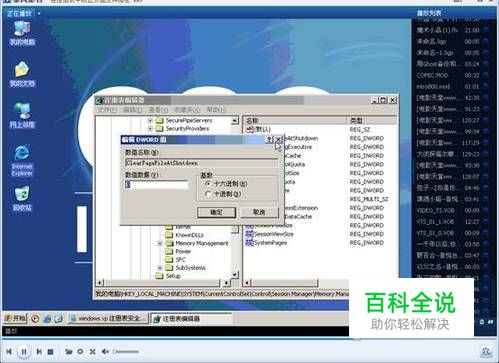Click the REG_SZ type cell
The width and height of the screenshot is (499, 363).
tap(360, 129)
